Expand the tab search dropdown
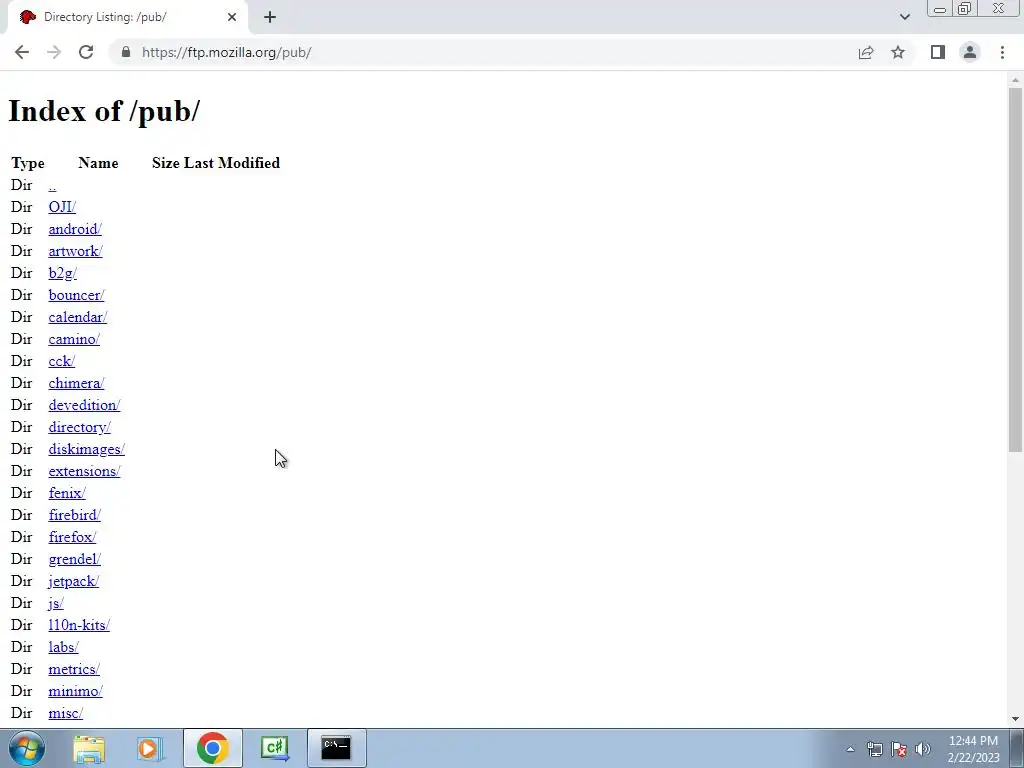Image resolution: width=1024 pixels, height=768 pixels. (x=904, y=17)
